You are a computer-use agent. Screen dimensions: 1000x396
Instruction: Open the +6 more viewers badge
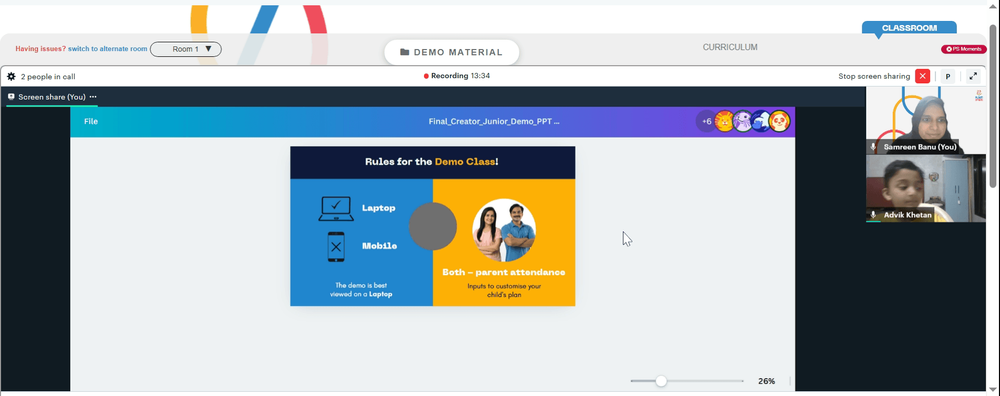[x=707, y=121]
